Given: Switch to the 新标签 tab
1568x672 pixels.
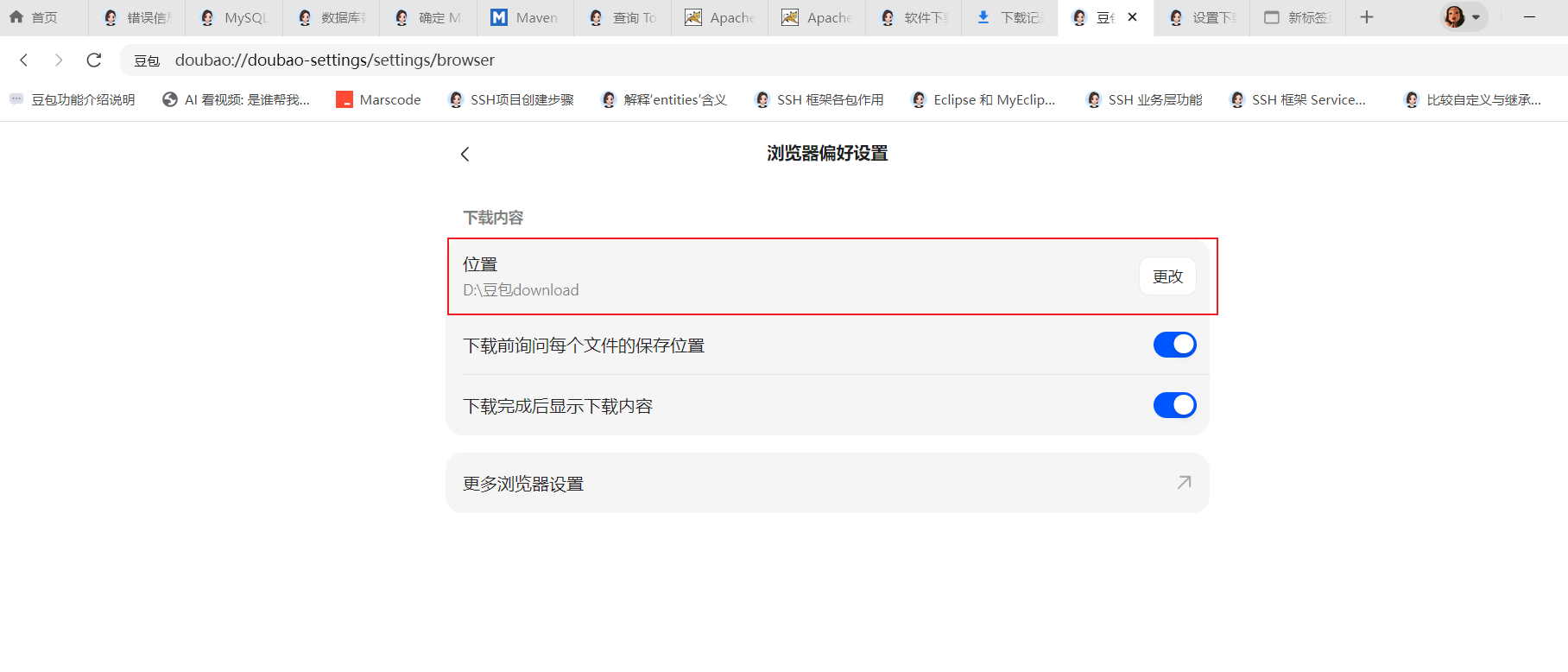Looking at the screenshot, I should click(x=1299, y=17).
